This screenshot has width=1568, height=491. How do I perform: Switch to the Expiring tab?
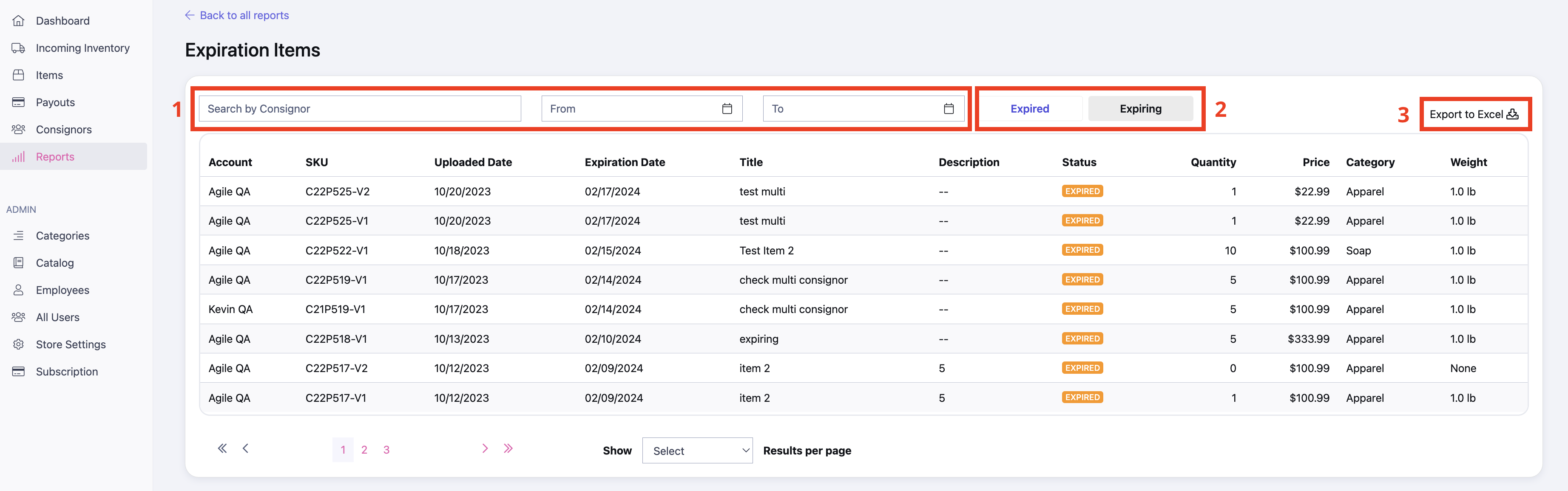(1140, 109)
